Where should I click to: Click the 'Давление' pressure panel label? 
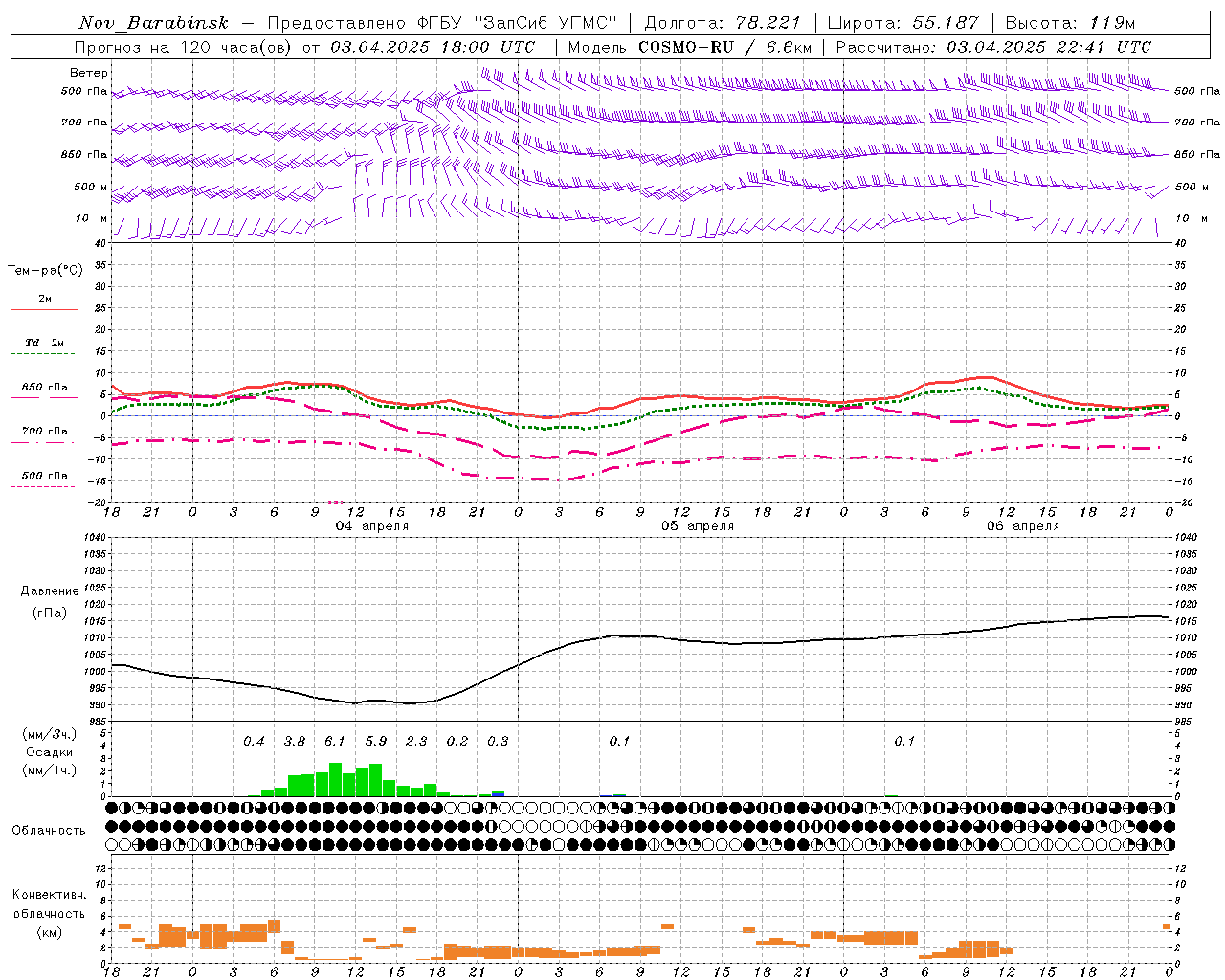coord(50,591)
